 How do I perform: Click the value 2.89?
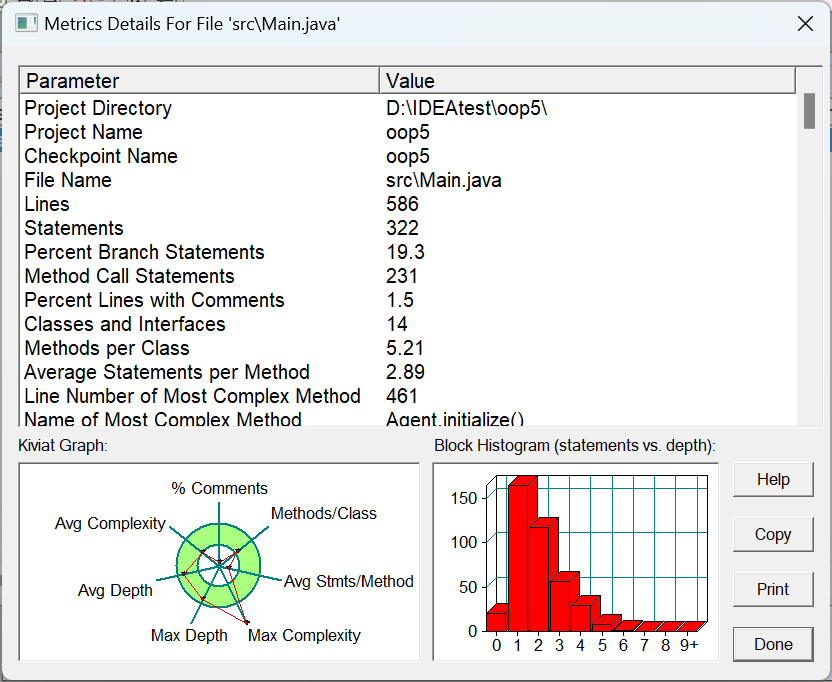[405, 372]
